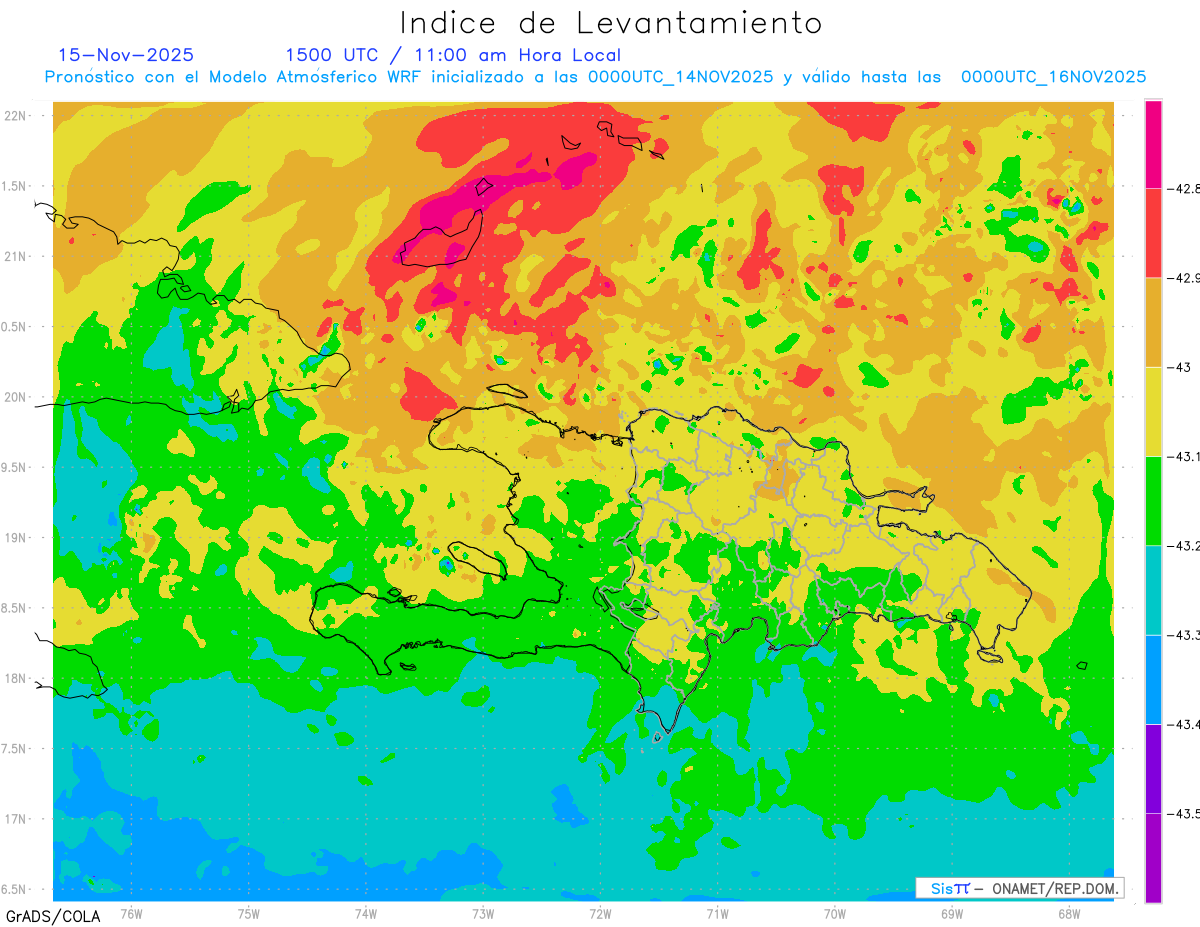Click the magenta swatch atop the color scale
The height and width of the screenshot is (927, 1200).
[1153, 143]
